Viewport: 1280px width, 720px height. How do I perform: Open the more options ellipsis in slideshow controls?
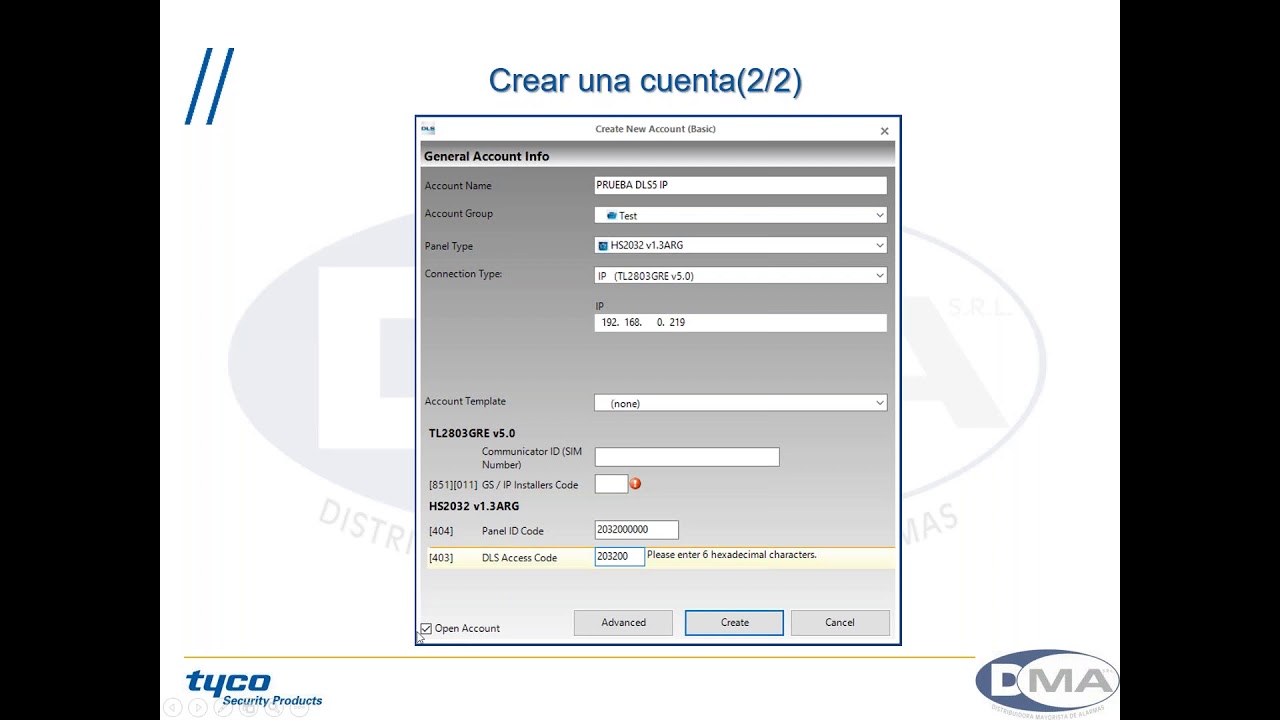(x=299, y=708)
